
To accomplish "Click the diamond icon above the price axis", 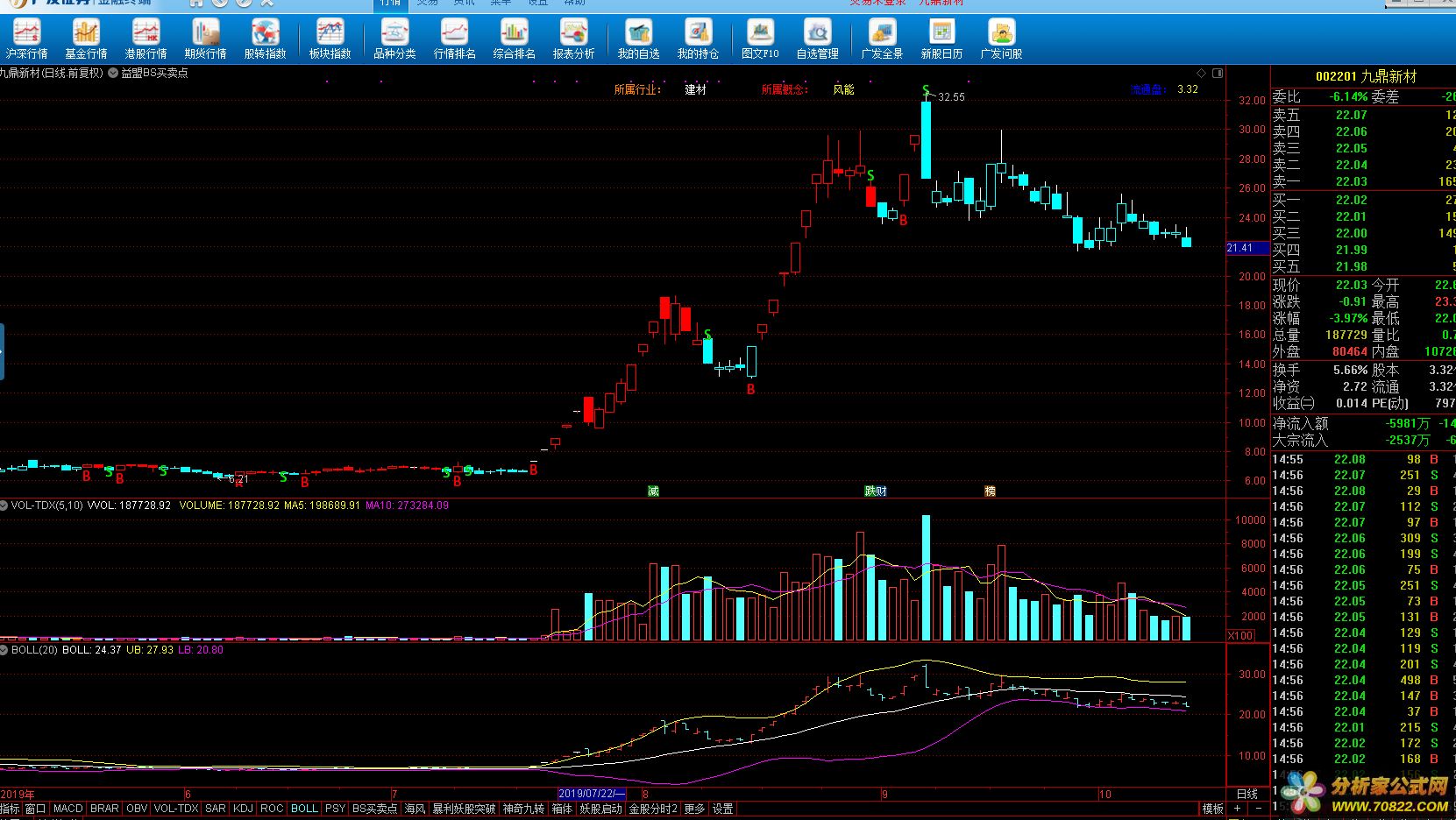I will (x=1201, y=73).
